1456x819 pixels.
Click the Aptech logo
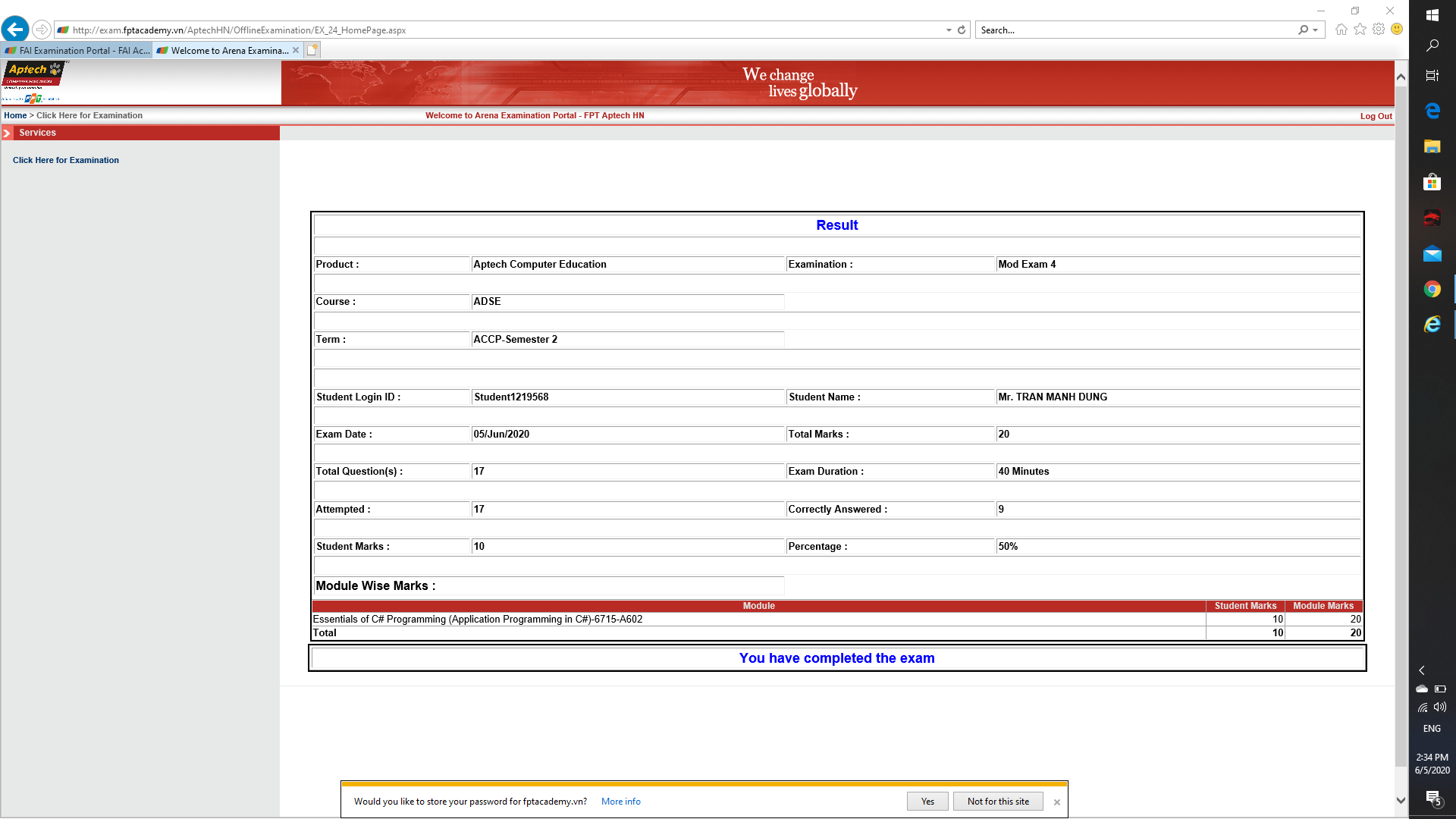(34, 83)
